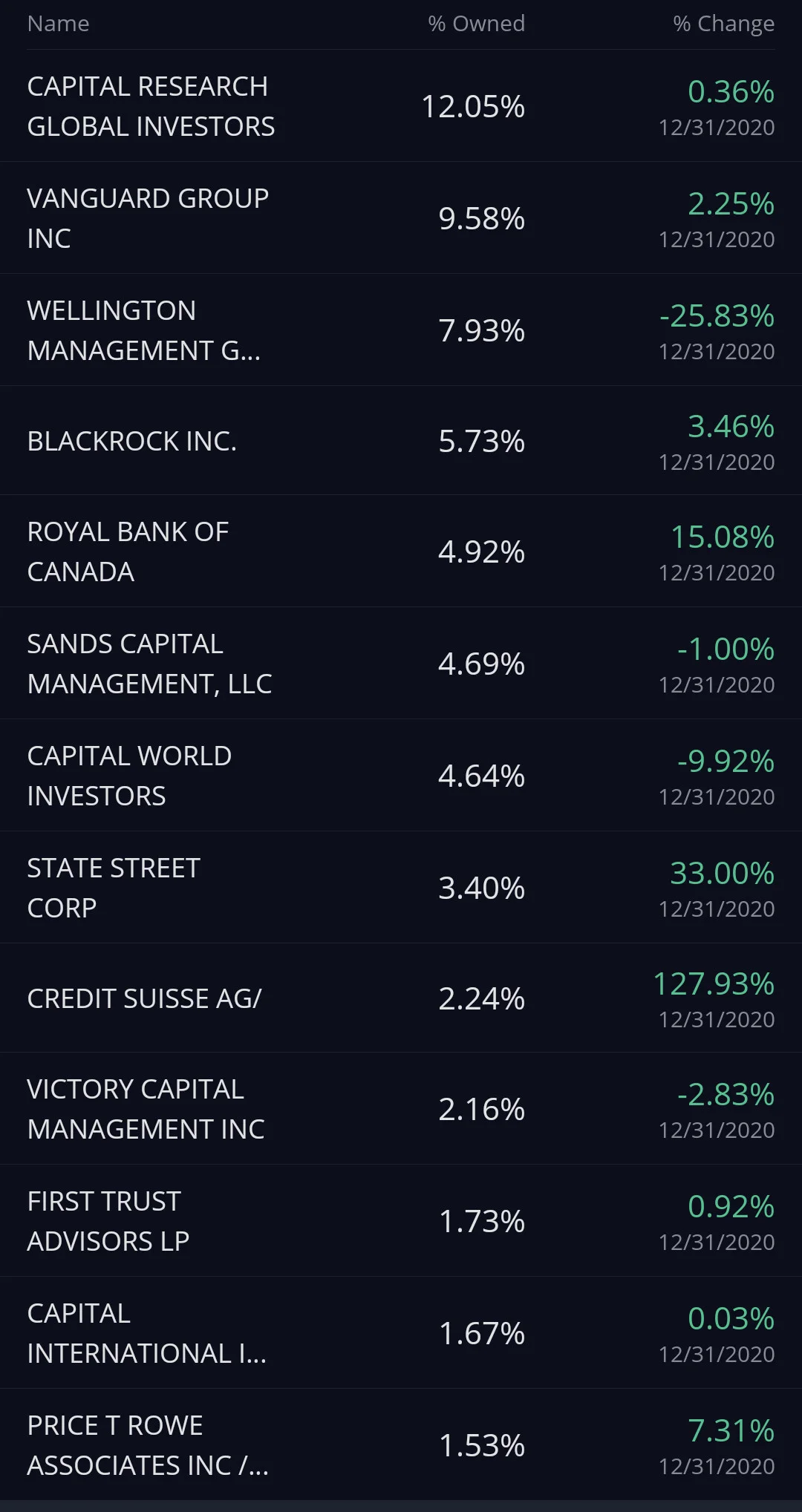
Task: Open Capital Research Global Investors row
Action: click(401, 106)
